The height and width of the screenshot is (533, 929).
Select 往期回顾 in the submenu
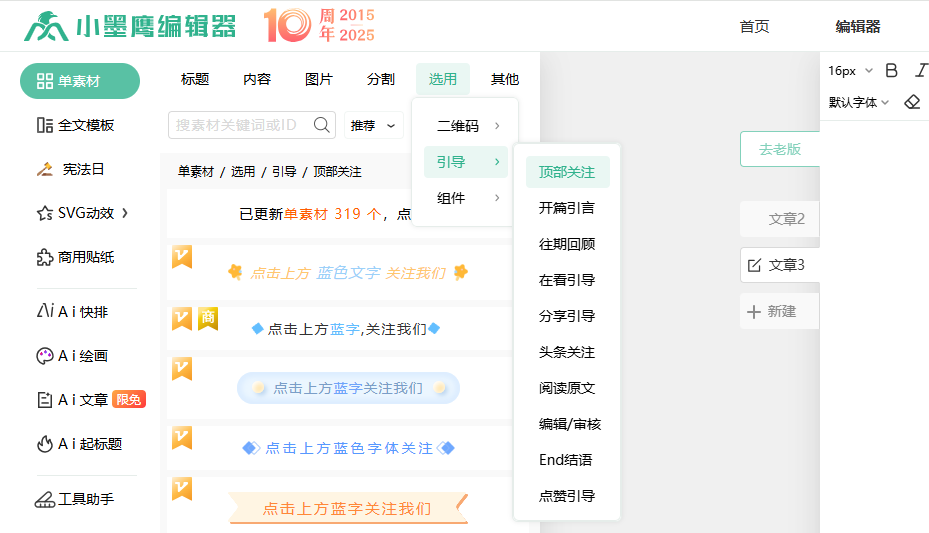point(566,244)
